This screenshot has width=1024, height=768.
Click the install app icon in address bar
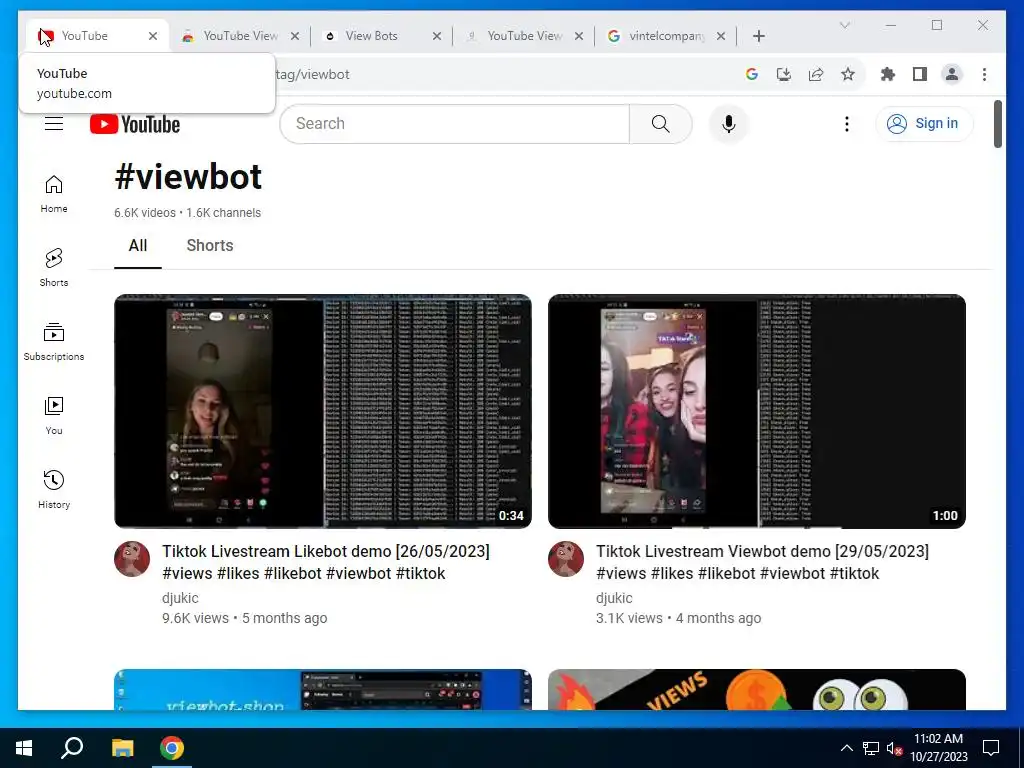tap(784, 74)
